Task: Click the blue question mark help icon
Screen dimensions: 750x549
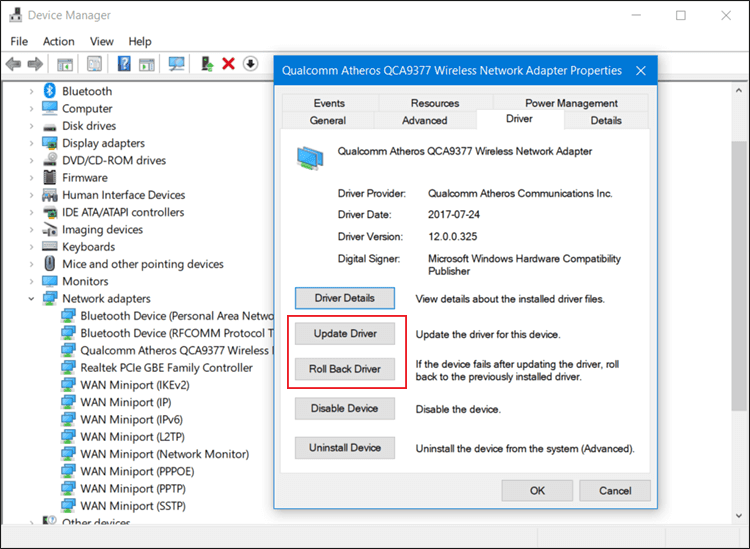Action: point(124,63)
